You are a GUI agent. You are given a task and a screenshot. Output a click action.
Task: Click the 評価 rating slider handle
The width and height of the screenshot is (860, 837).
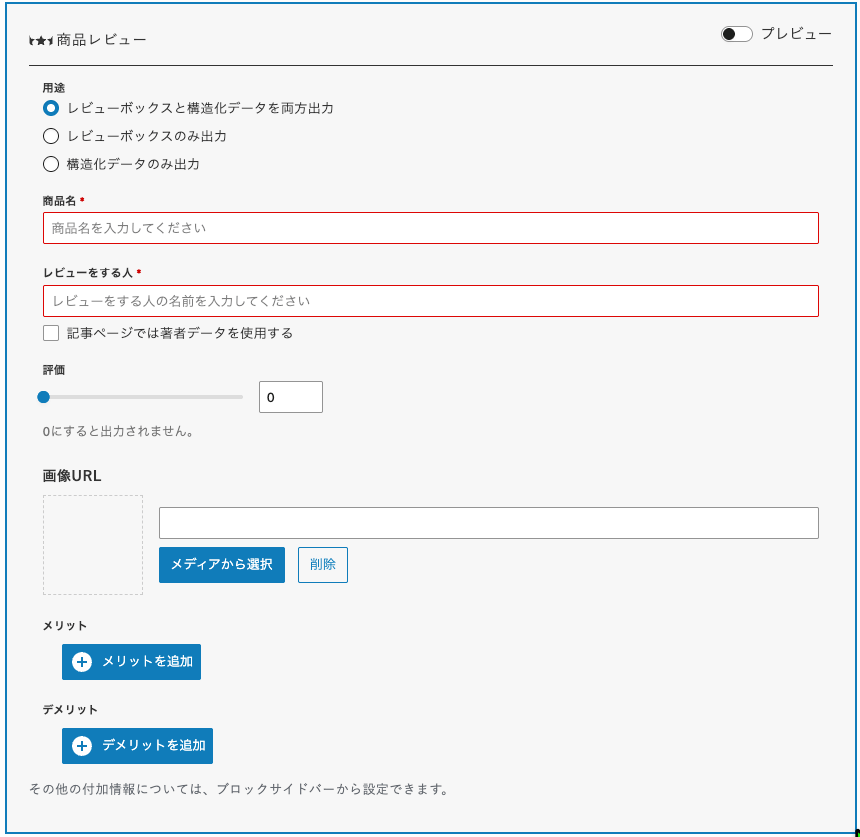coord(43,397)
